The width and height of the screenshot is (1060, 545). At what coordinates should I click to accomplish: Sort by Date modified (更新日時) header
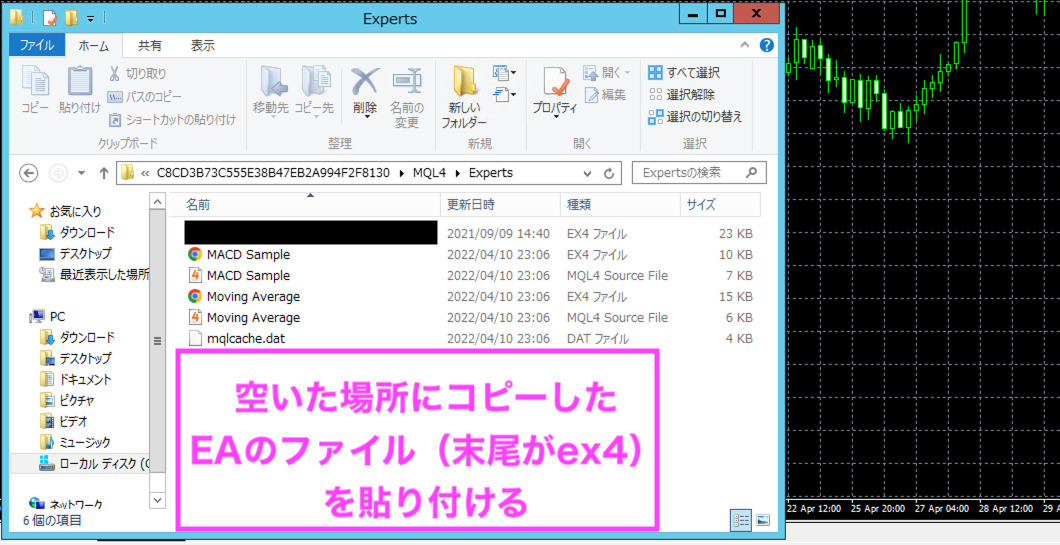point(502,204)
